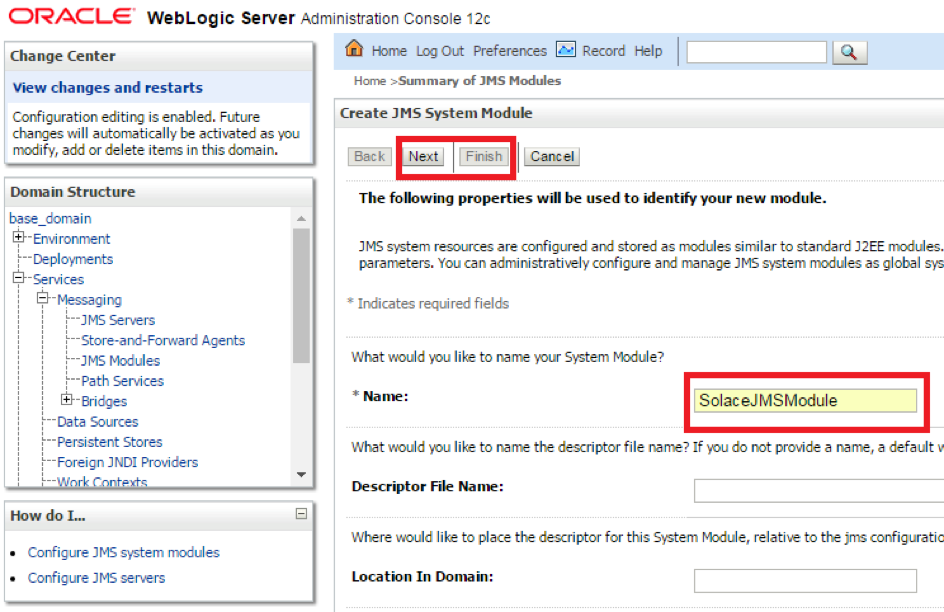The image size is (944, 612).
Task: Expand the Bridges tree node
Action: [67, 401]
